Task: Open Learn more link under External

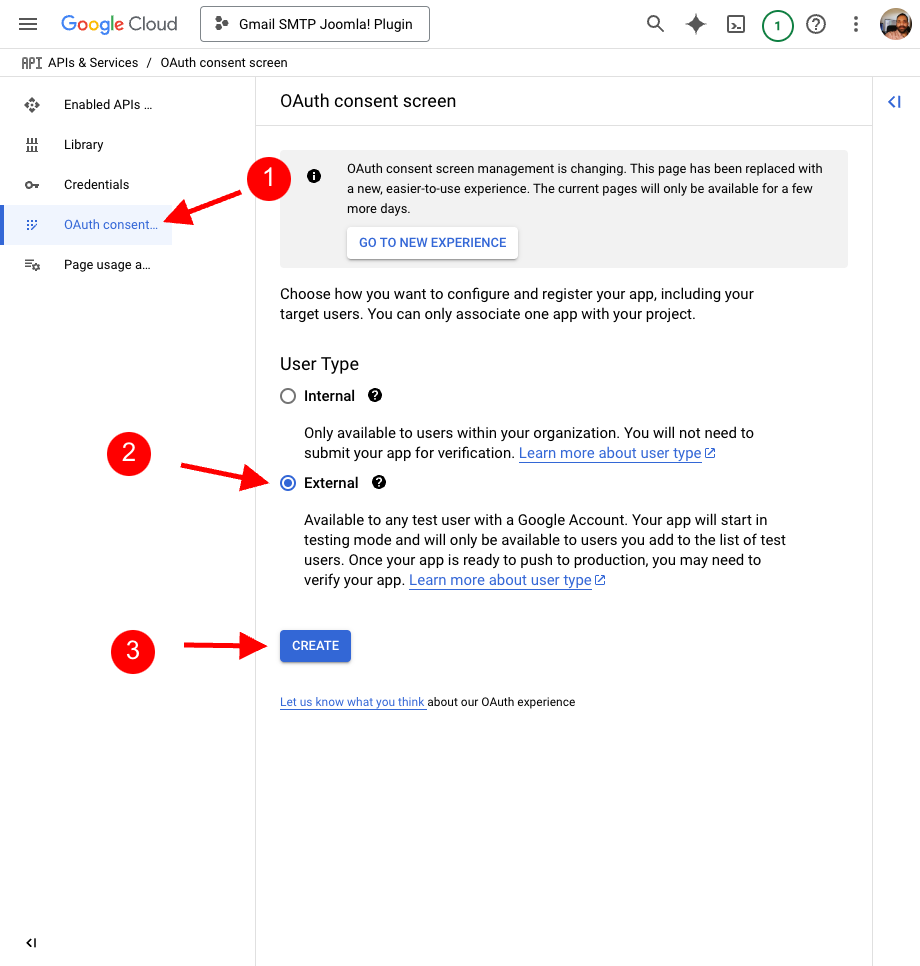Action: point(500,580)
